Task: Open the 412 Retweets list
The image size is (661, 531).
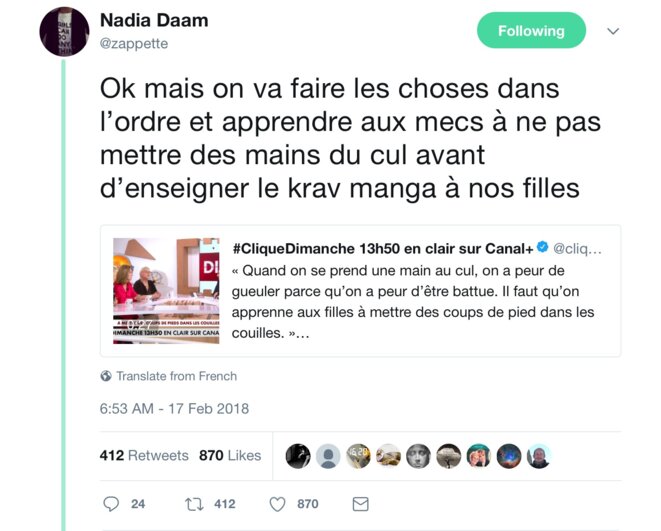Action: (144, 456)
